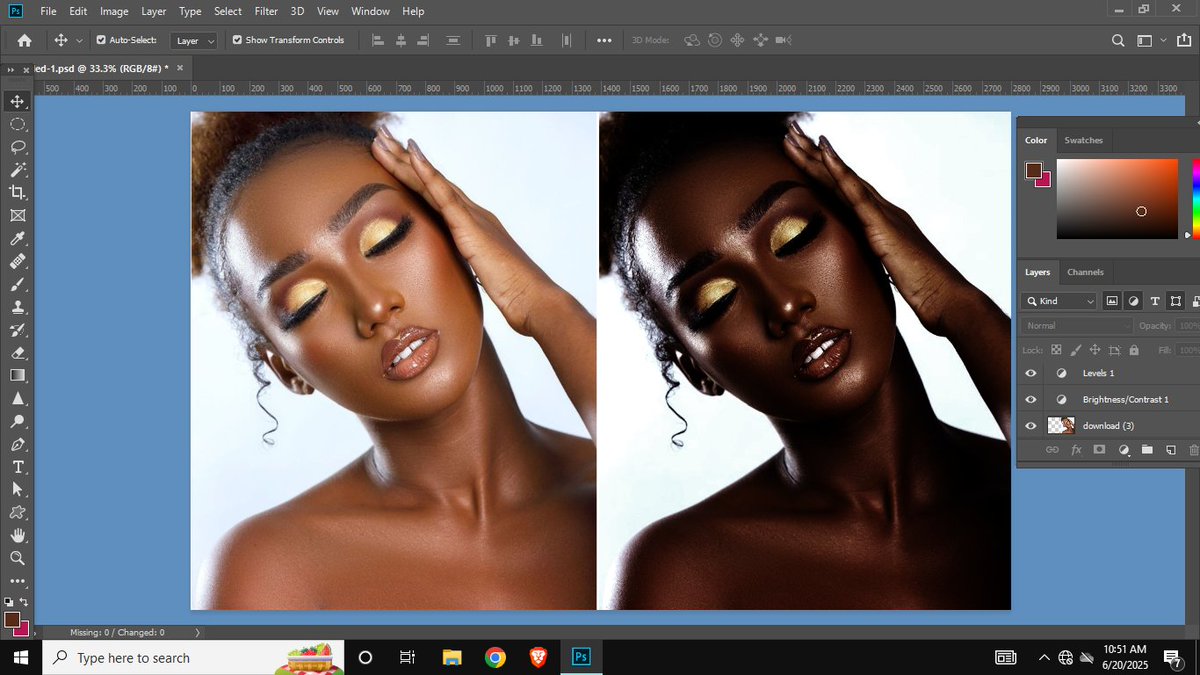Click the download (3) layer thumbnail
The image size is (1200, 675).
1061,425
